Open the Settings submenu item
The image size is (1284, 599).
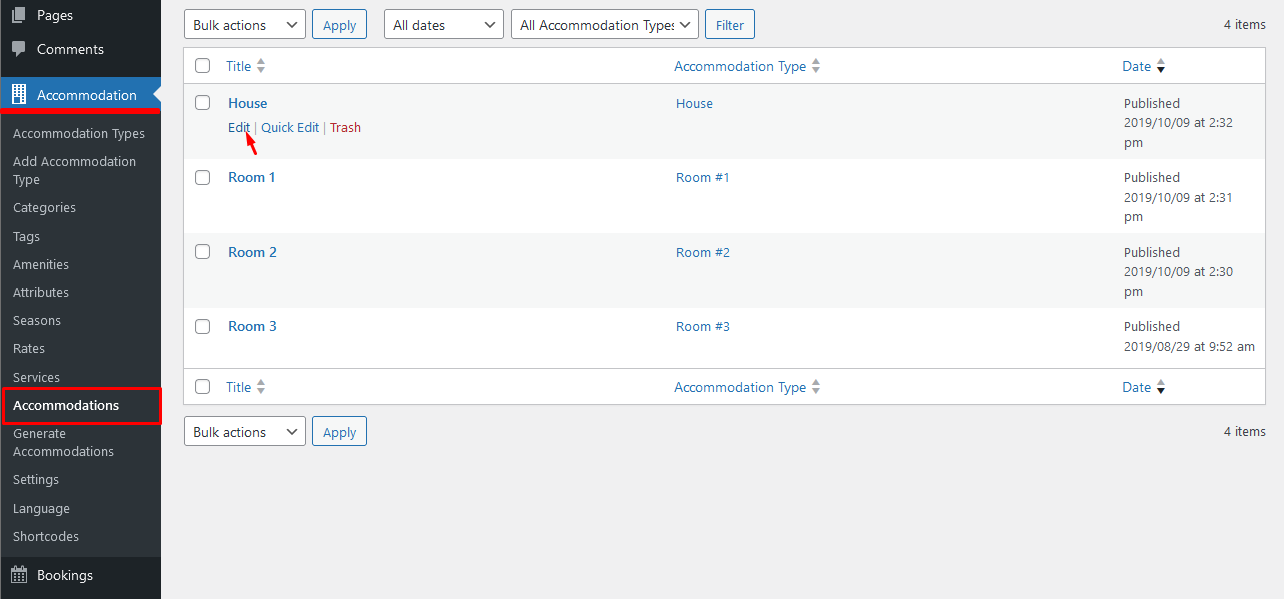click(36, 480)
